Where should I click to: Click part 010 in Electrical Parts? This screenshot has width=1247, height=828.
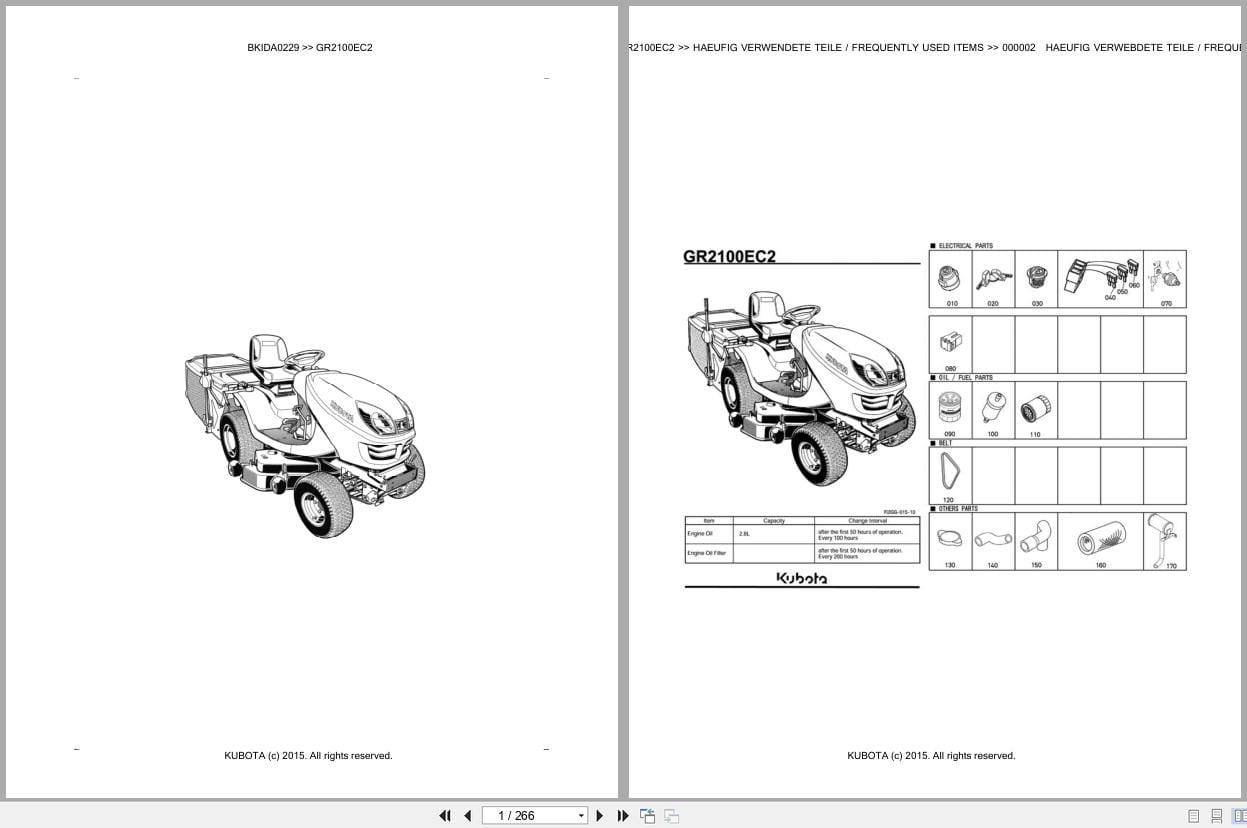click(950, 279)
